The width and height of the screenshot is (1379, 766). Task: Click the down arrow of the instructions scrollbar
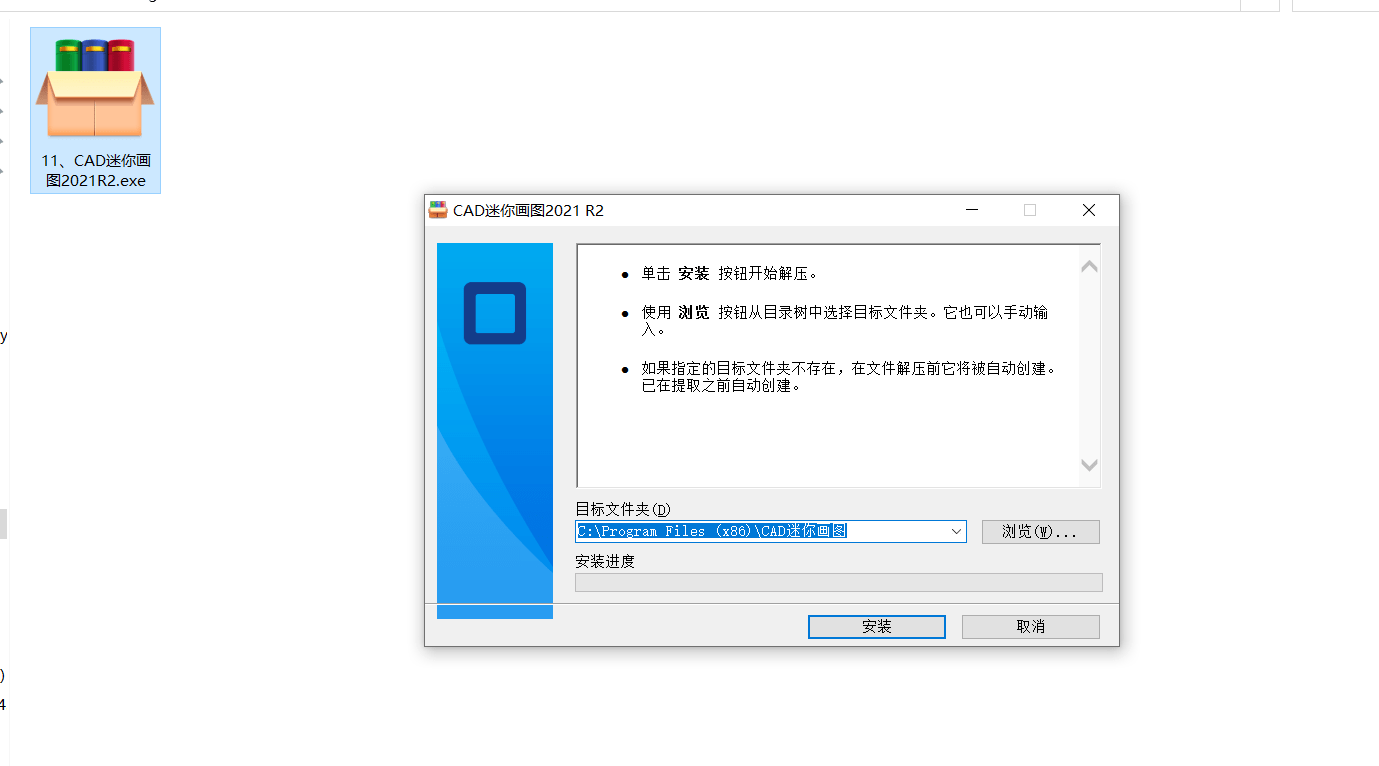point(1089,465)
